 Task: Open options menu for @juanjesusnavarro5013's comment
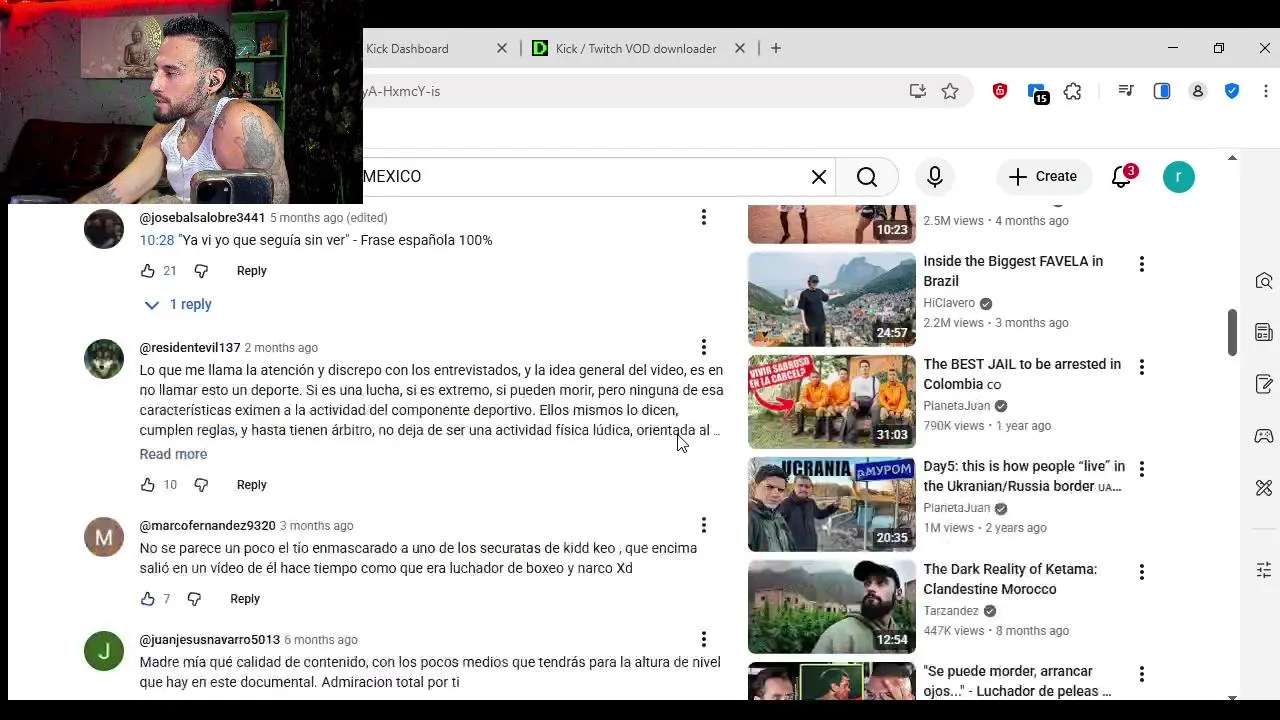[x=703, y=639]
